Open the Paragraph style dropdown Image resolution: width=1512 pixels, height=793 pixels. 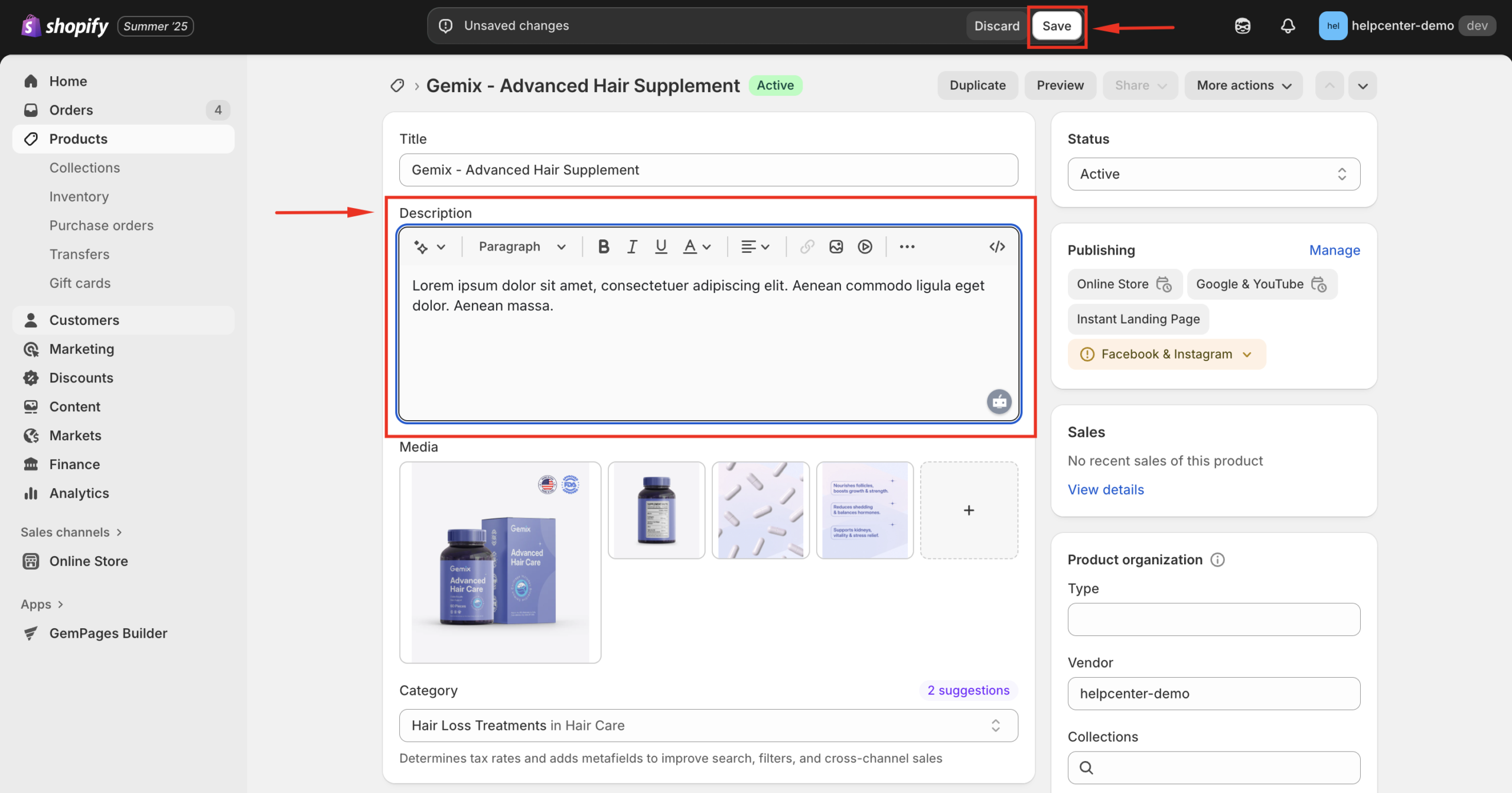pos(522,246)
